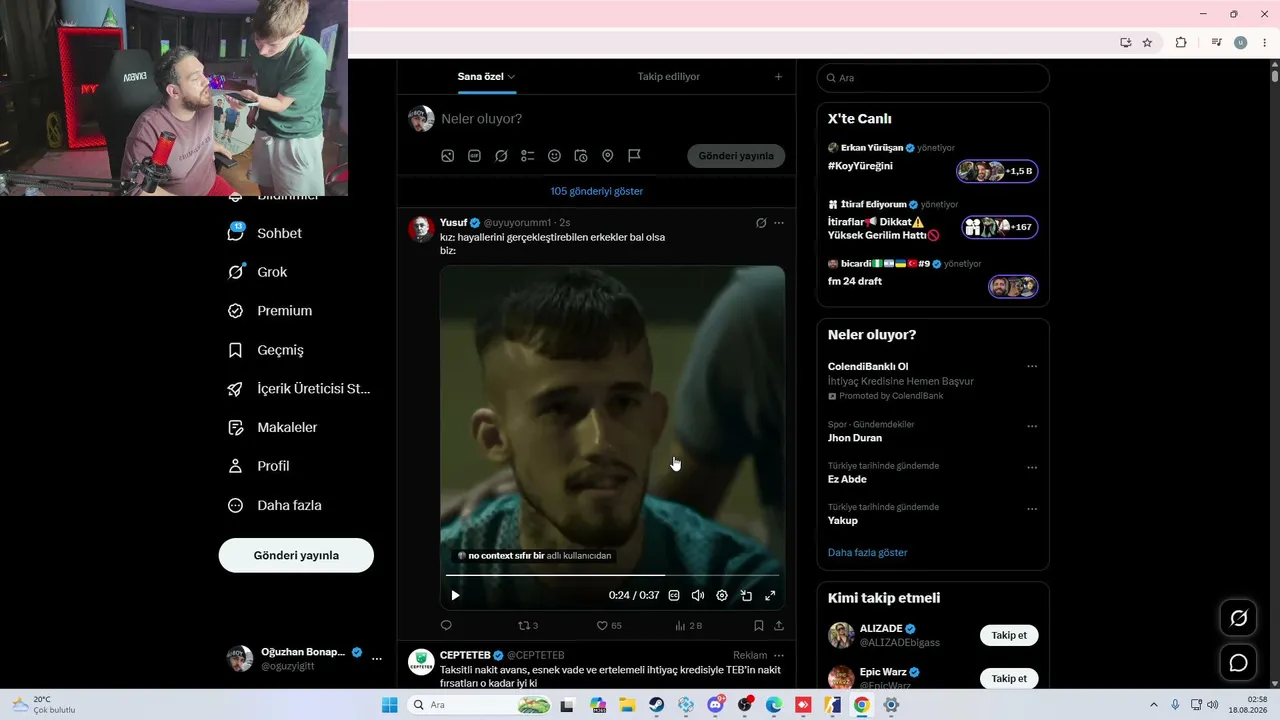Click the sidebar Gönderi yayınla button
Screen dimensions: 1280x720
pyautogui.click(x=296, y=555)
